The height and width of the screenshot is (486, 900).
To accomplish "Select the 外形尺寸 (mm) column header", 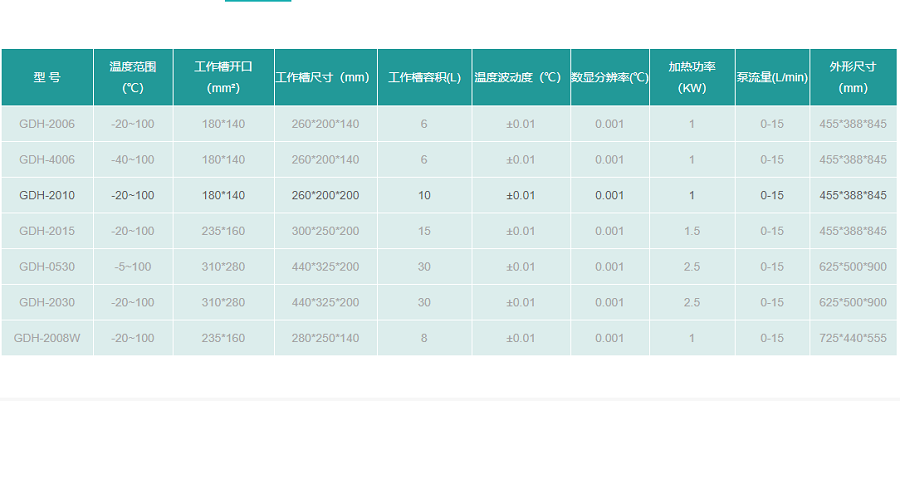I will (853, 77).
